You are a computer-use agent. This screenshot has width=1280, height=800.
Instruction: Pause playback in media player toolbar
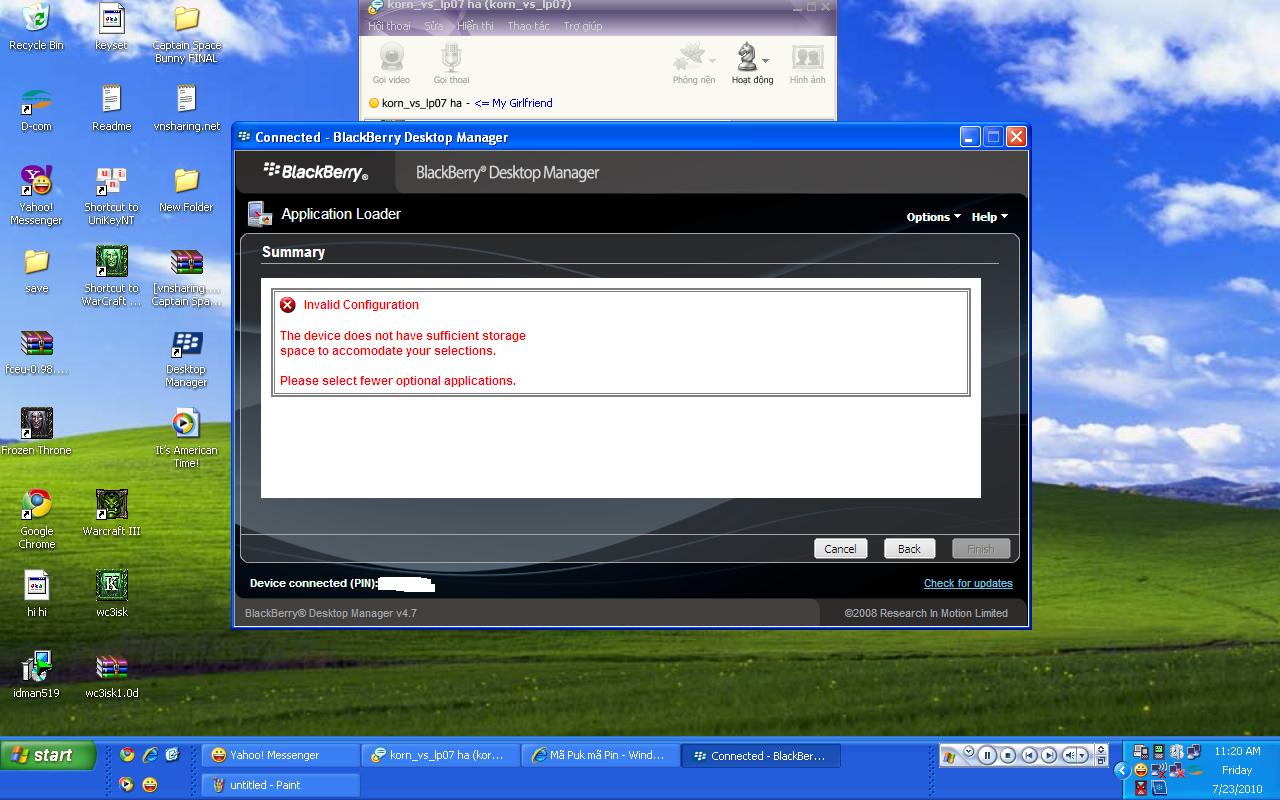pos(987,756)
